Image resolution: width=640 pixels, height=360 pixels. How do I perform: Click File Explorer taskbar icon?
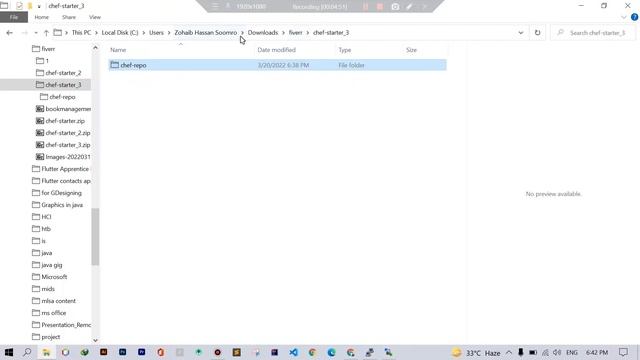(x=46, y=352)
